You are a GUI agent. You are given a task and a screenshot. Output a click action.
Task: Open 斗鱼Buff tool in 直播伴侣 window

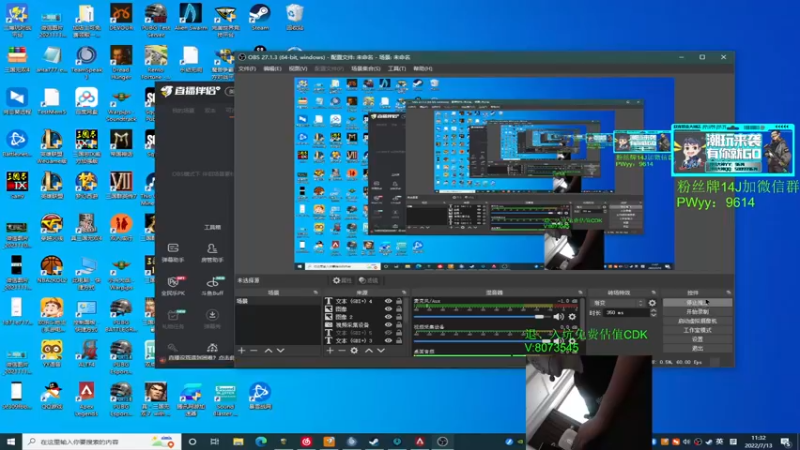coord(212,286)
